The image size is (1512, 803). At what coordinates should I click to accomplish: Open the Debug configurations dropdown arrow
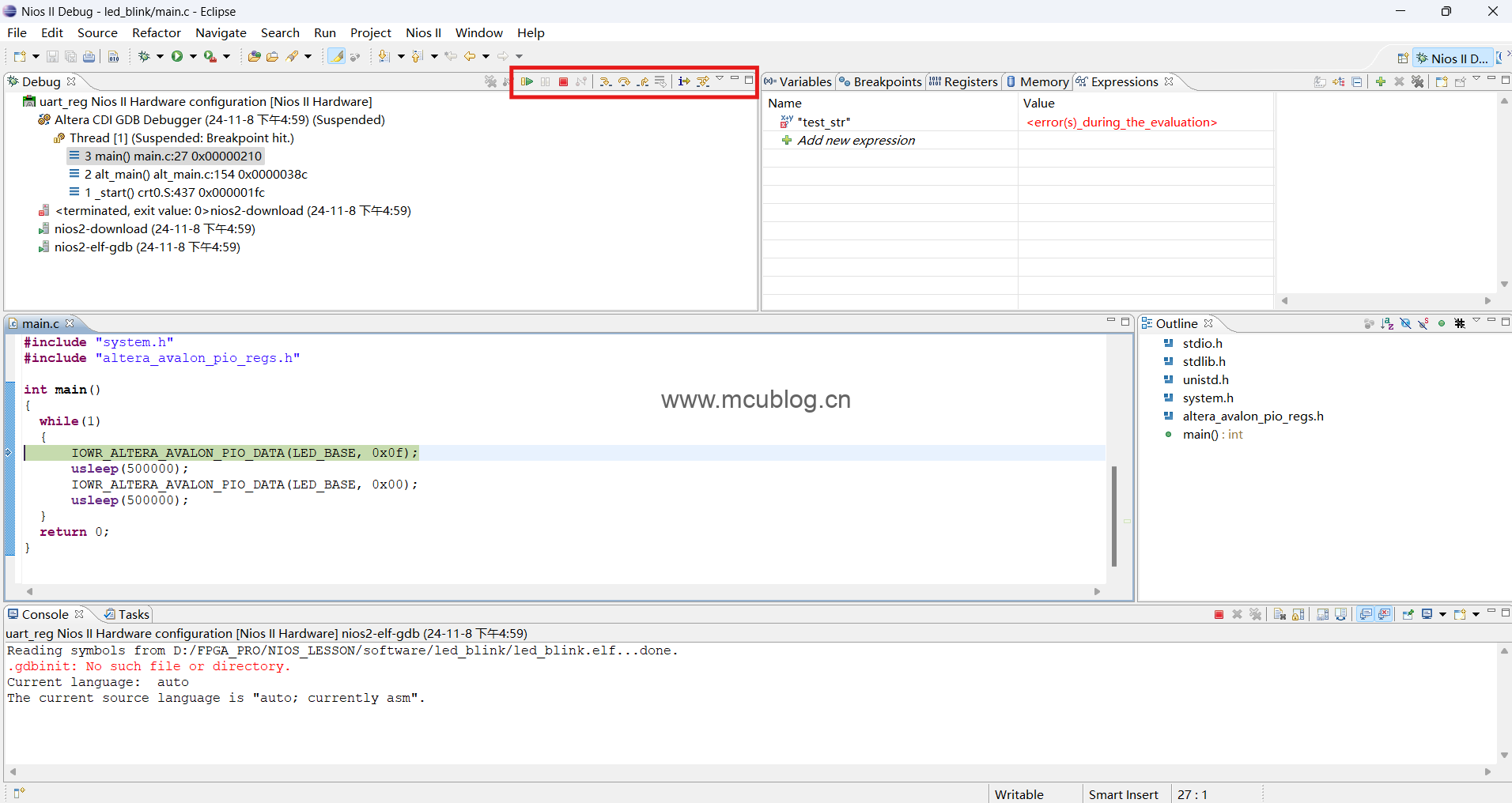160,56
